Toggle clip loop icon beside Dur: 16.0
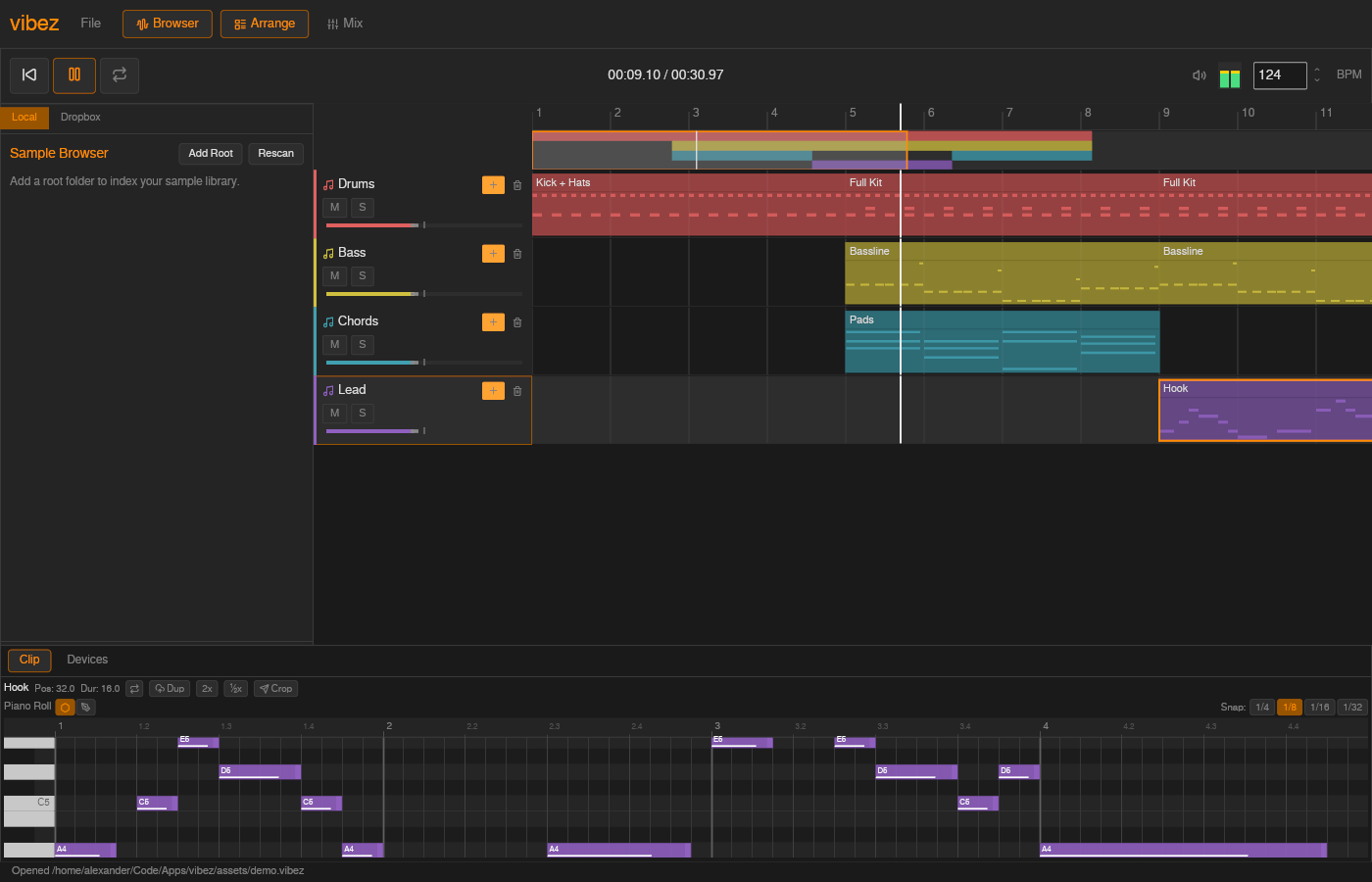Image resolution: width=1372 pixels, height=882 pixels. click(x=135, y=689)
